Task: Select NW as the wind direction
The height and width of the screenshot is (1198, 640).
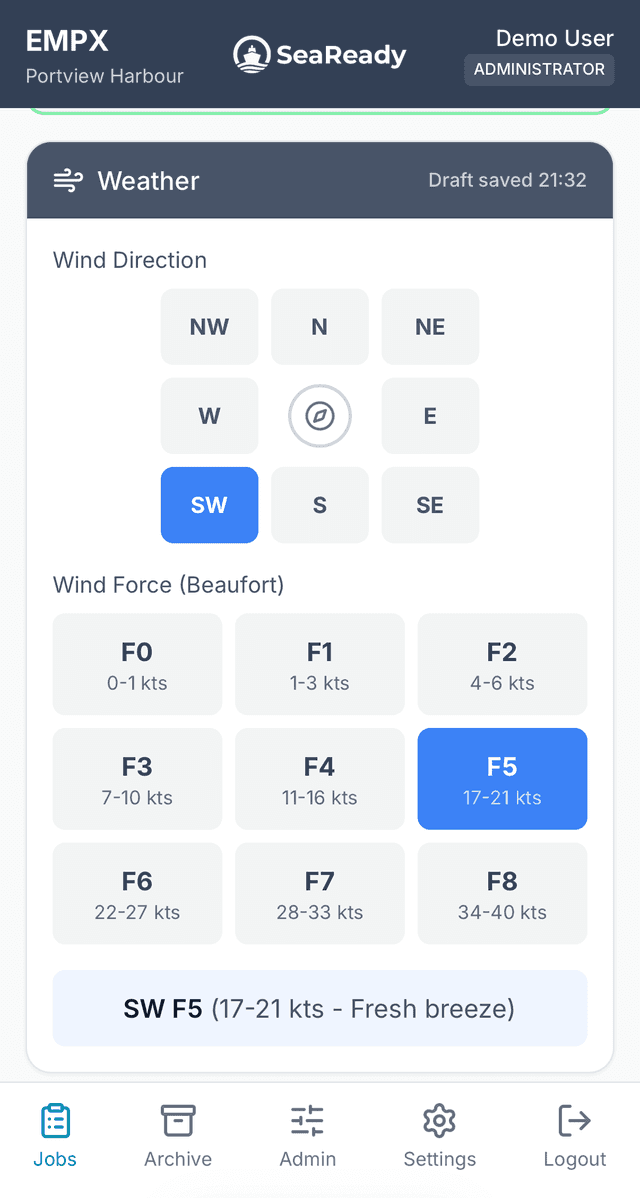Action: tap(209, 327)
